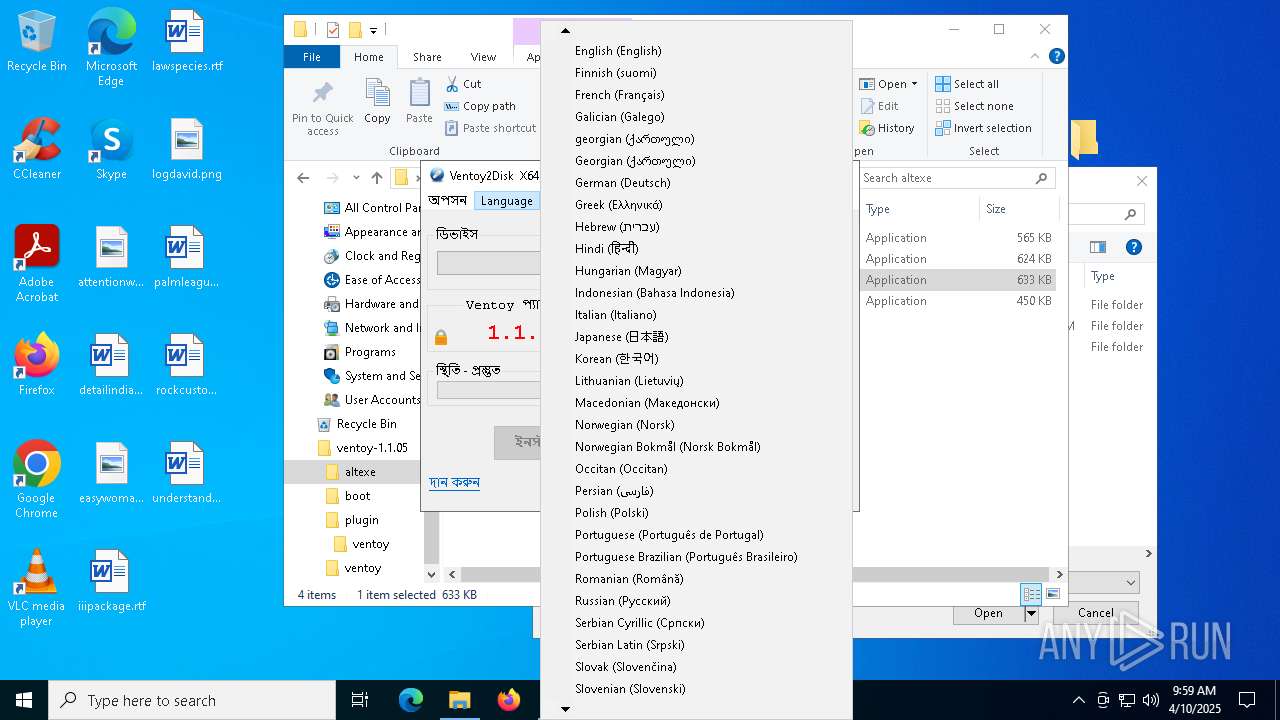Viewport: 1280px width, 720px height.
Task: Expand recent locations dropdown arrow
Action: click(x=356, y=178)
